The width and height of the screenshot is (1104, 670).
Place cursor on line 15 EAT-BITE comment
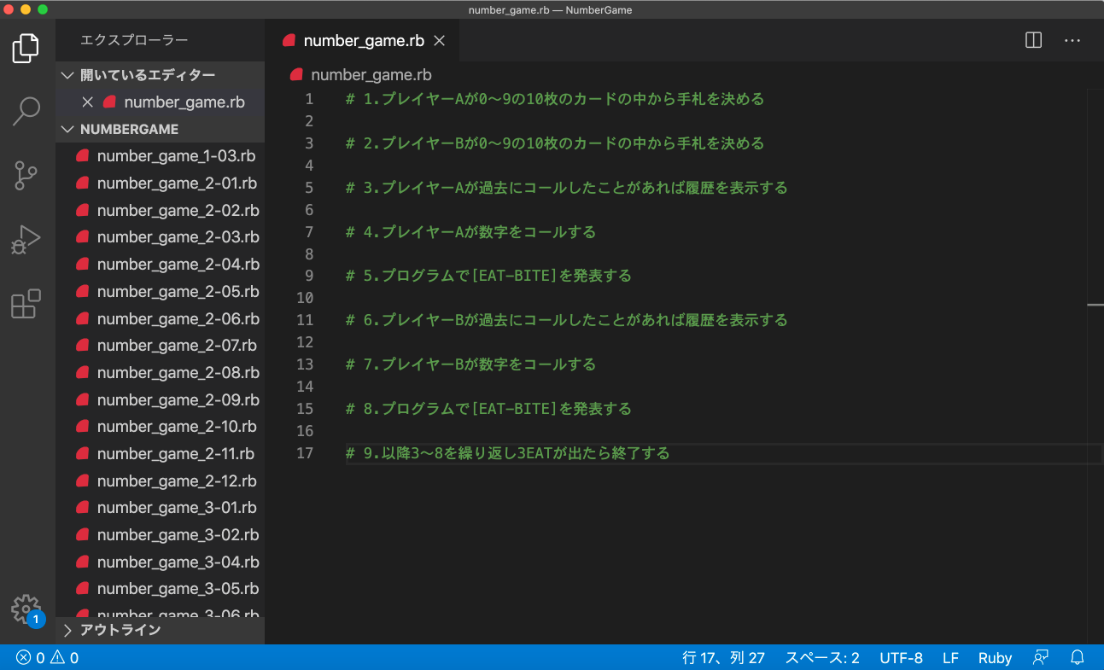pyautogui.click(x=488, y=409)
